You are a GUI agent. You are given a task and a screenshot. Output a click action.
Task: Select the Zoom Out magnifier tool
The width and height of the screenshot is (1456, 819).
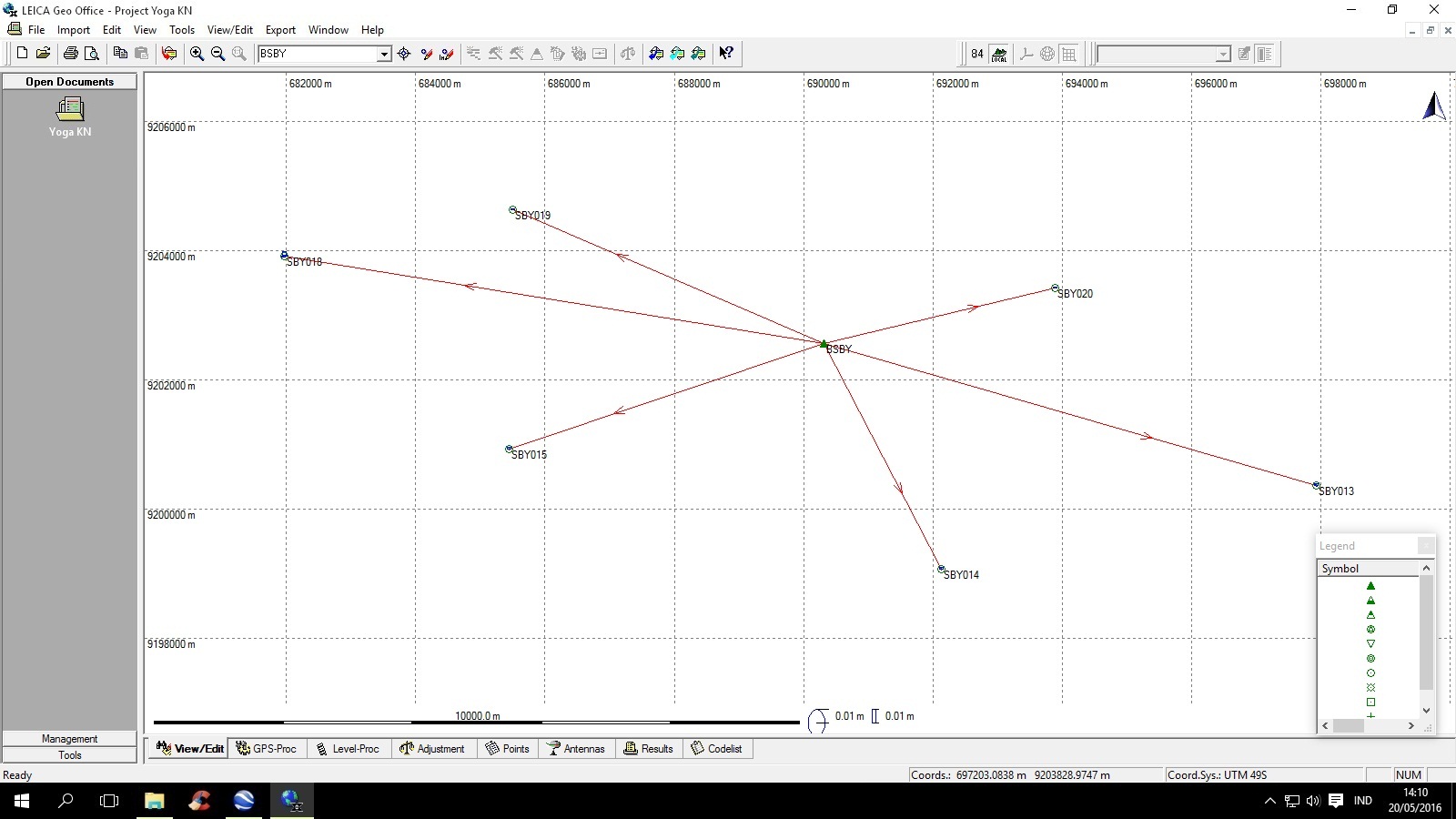pos(217,54)
